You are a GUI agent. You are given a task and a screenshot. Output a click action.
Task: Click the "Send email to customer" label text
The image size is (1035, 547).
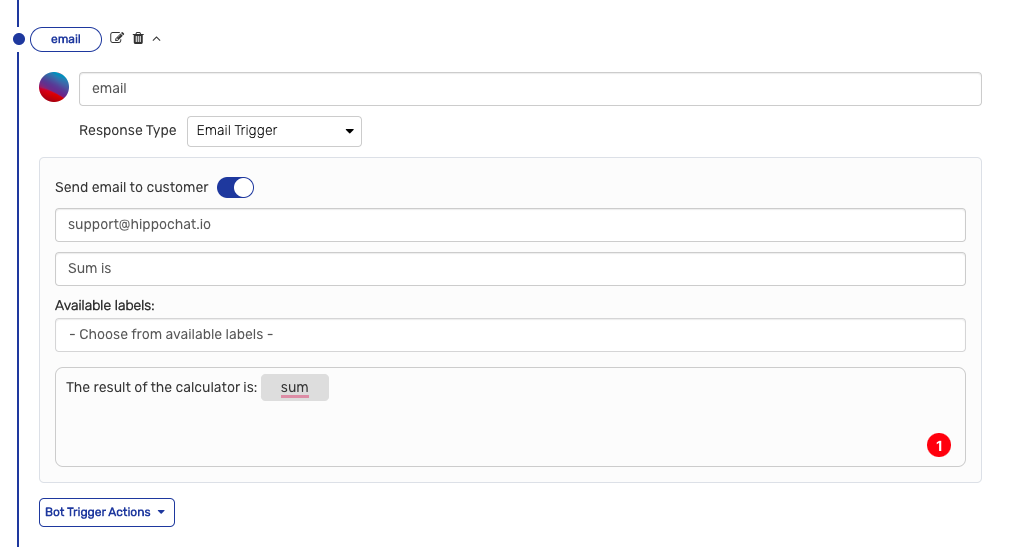[x=131, y=187]
